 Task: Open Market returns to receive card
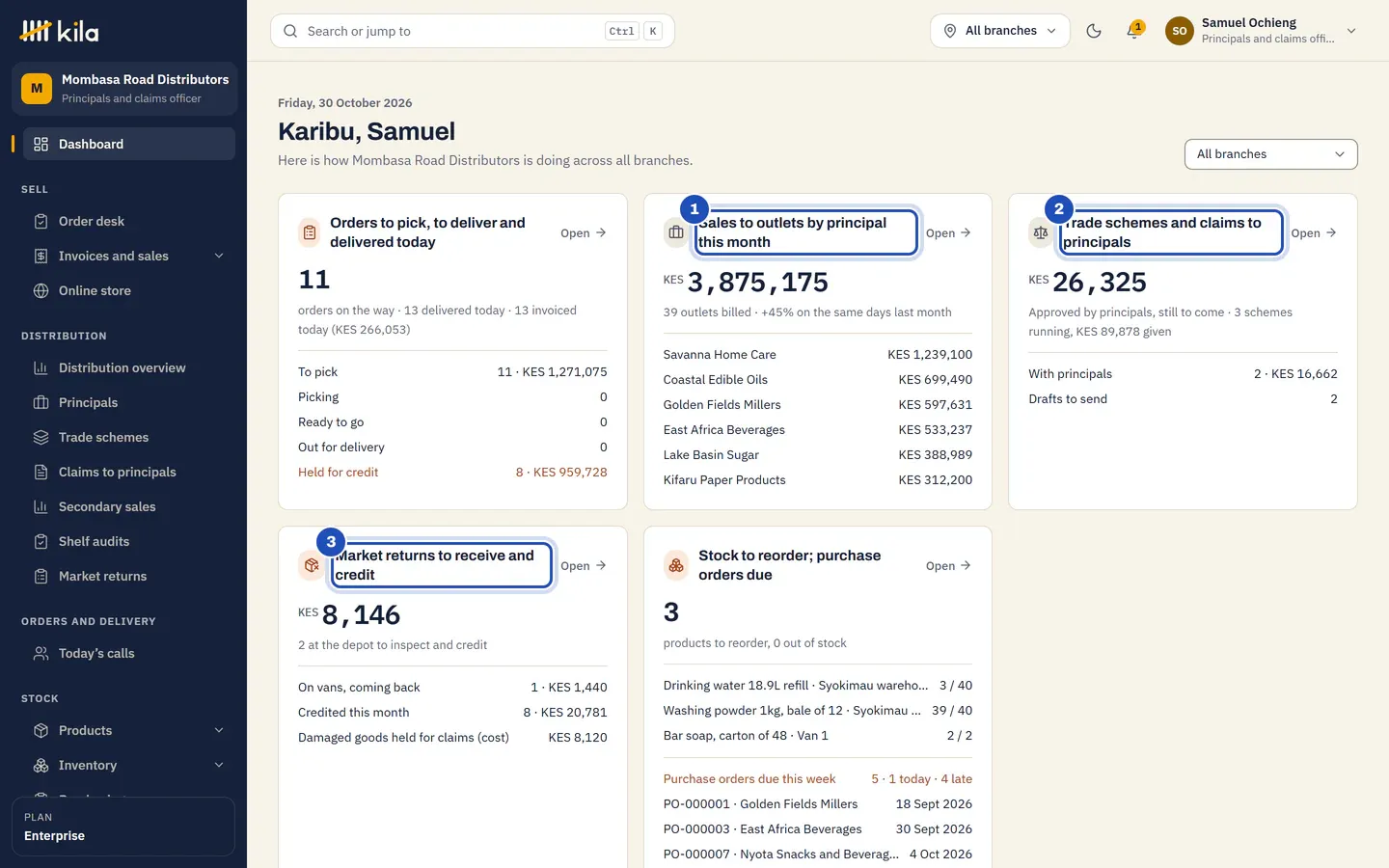[584, 565]
